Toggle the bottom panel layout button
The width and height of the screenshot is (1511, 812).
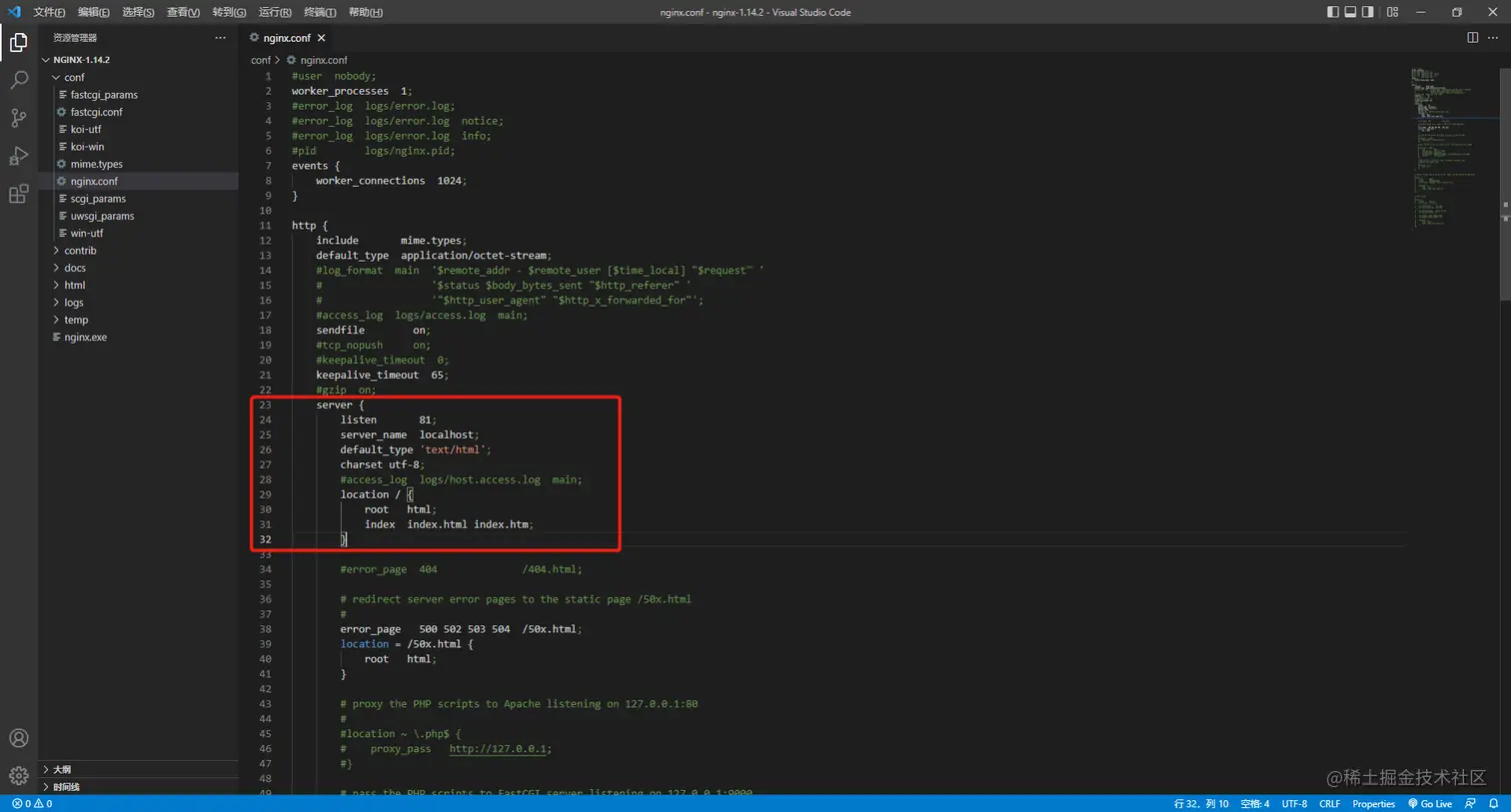pos(1350,12)
